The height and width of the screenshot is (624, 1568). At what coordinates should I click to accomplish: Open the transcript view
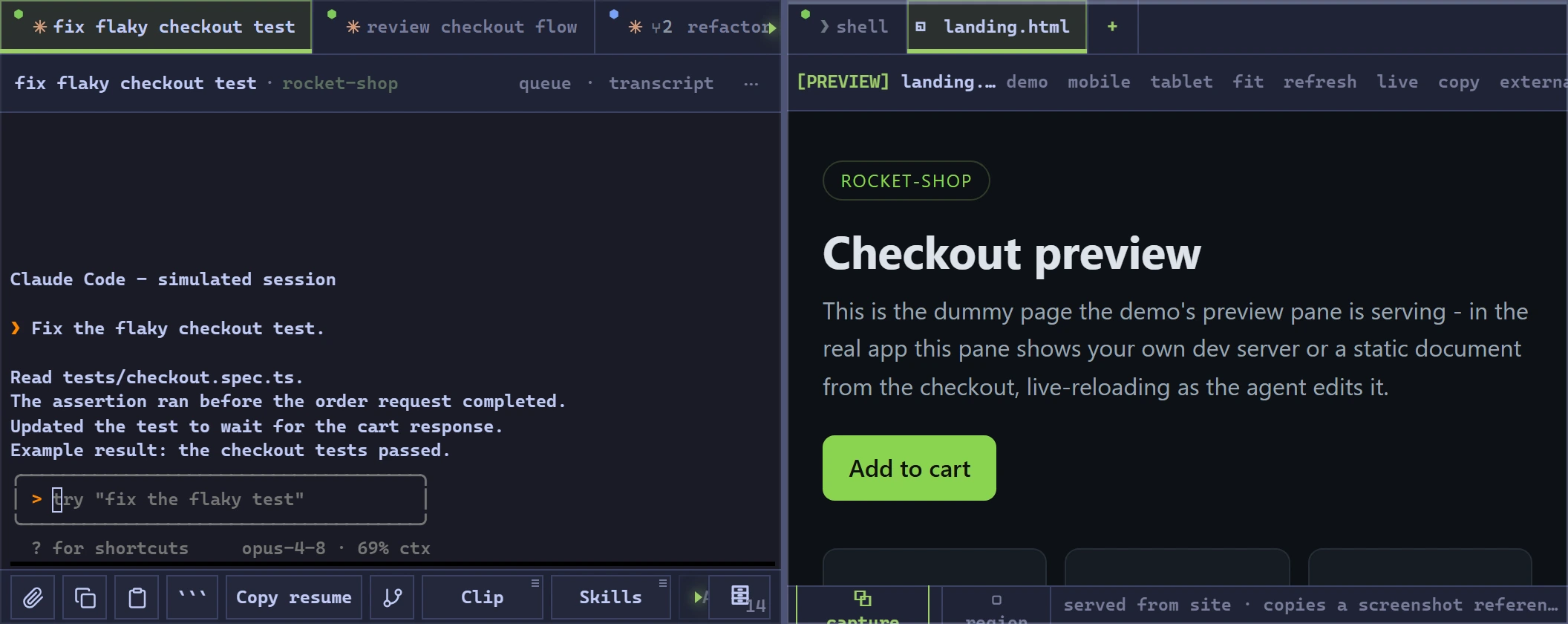661,83
